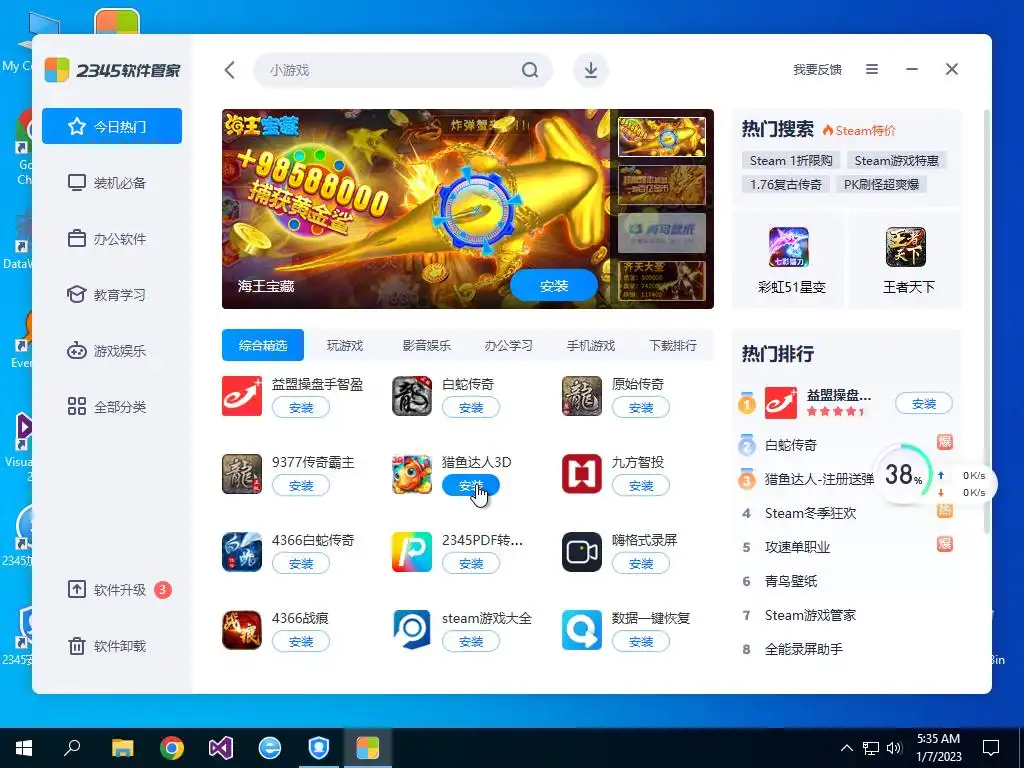Open the 2345PDF转换 app icon
The height and width of the screenshot is (768, 1024).
tap(411, 552)
